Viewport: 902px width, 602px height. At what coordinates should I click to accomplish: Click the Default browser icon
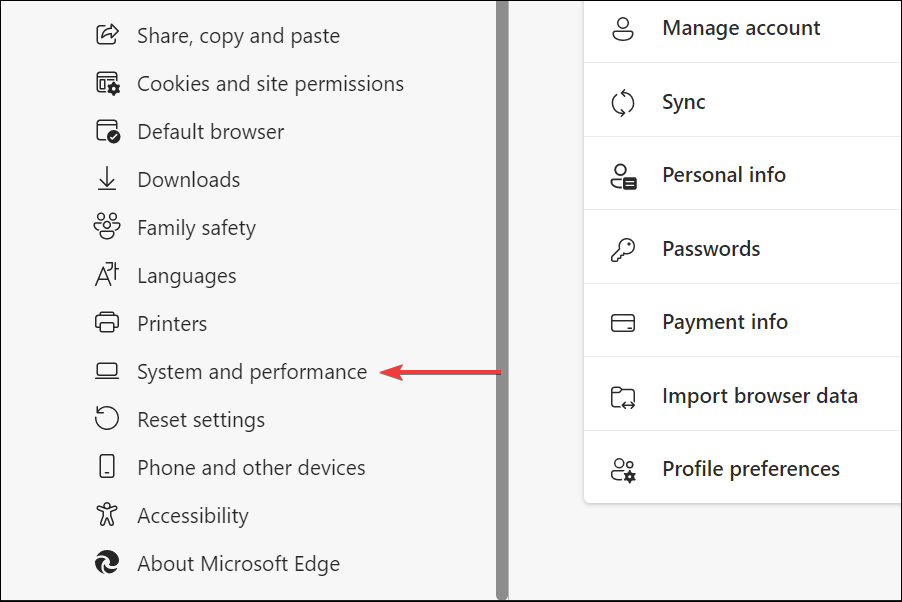[x=107, y=132]
